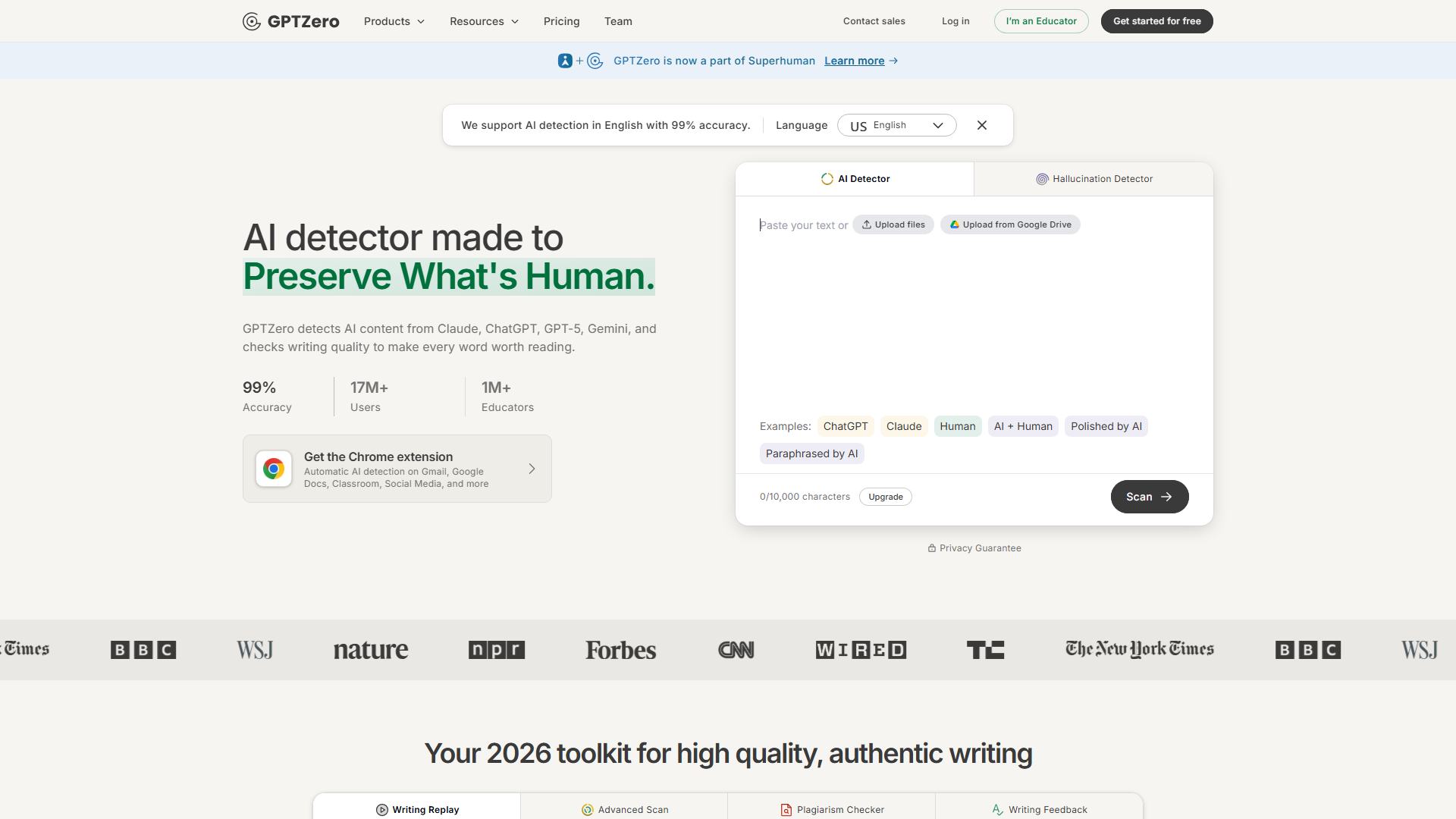Click the Writing Feedback icon
The image size is (1456, 819).
click(x=998, y=810)
